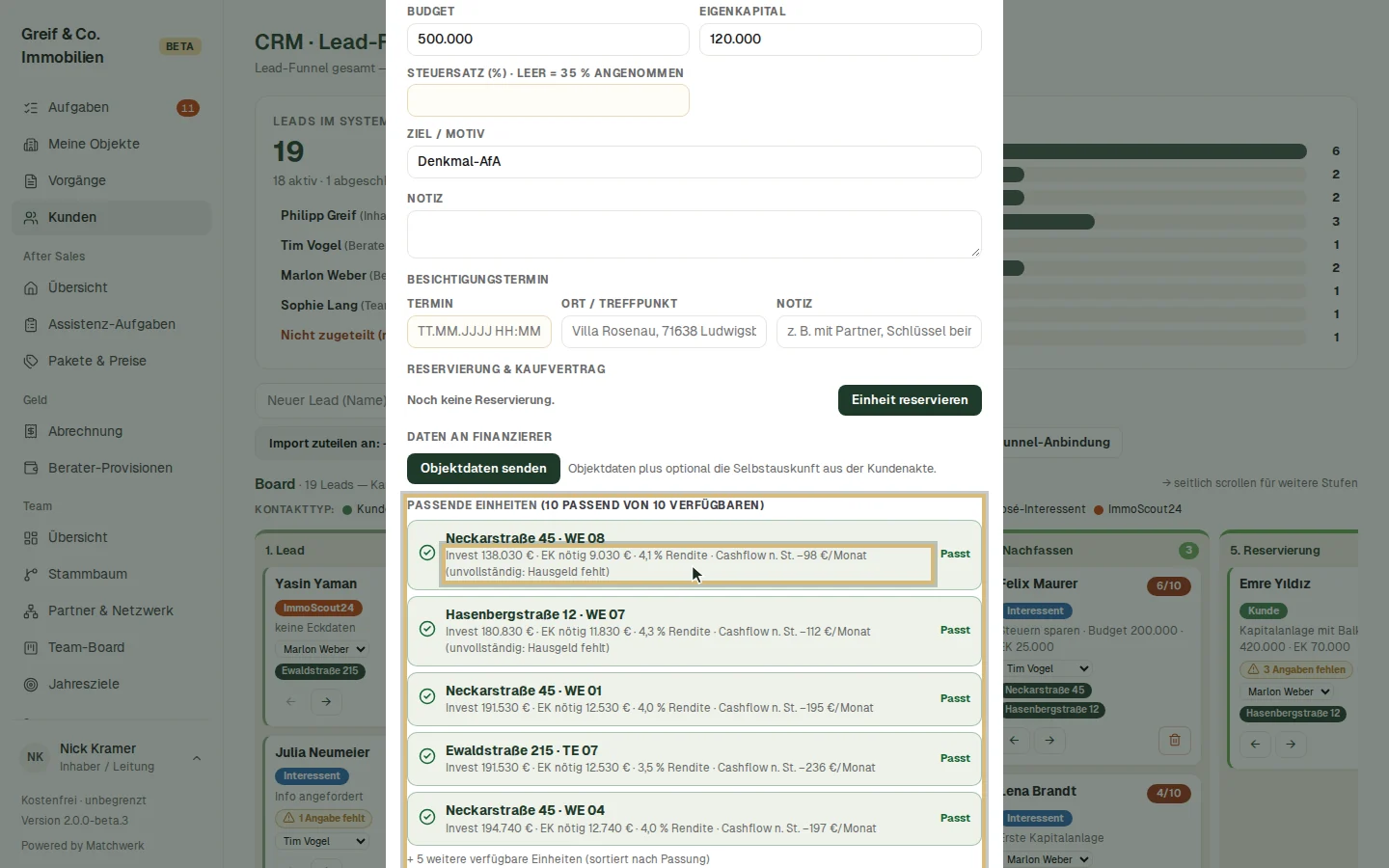The height and width of the screenshot is (868, 1389).
Task: Click the Team Übersicht grid icon
Action: [x=31, y=538]
